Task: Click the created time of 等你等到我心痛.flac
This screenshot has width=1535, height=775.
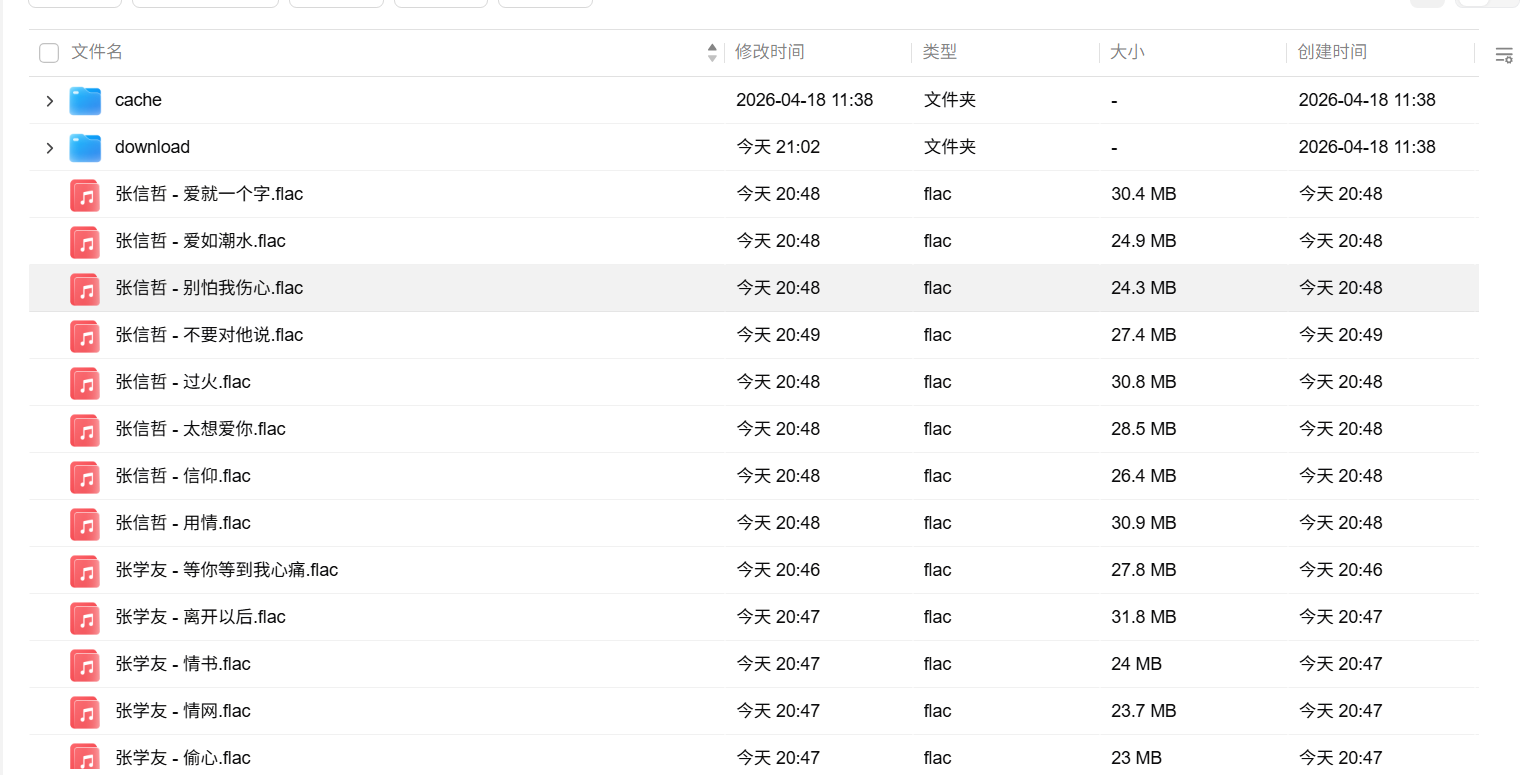Action: pos(1340,570)
